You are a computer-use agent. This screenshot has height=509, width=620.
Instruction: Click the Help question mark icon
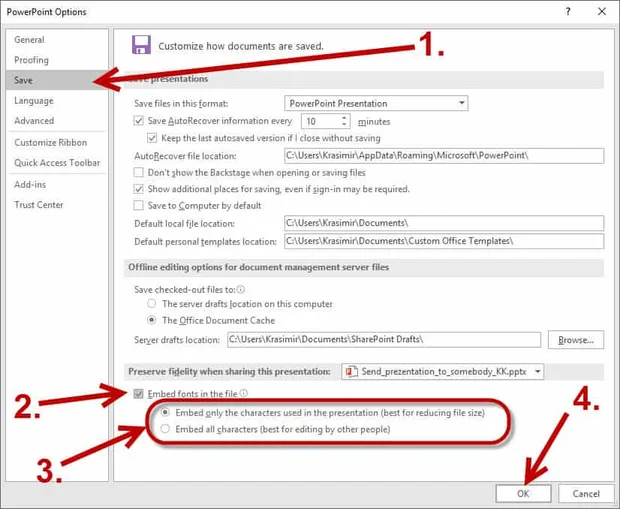tap(568, 11)
